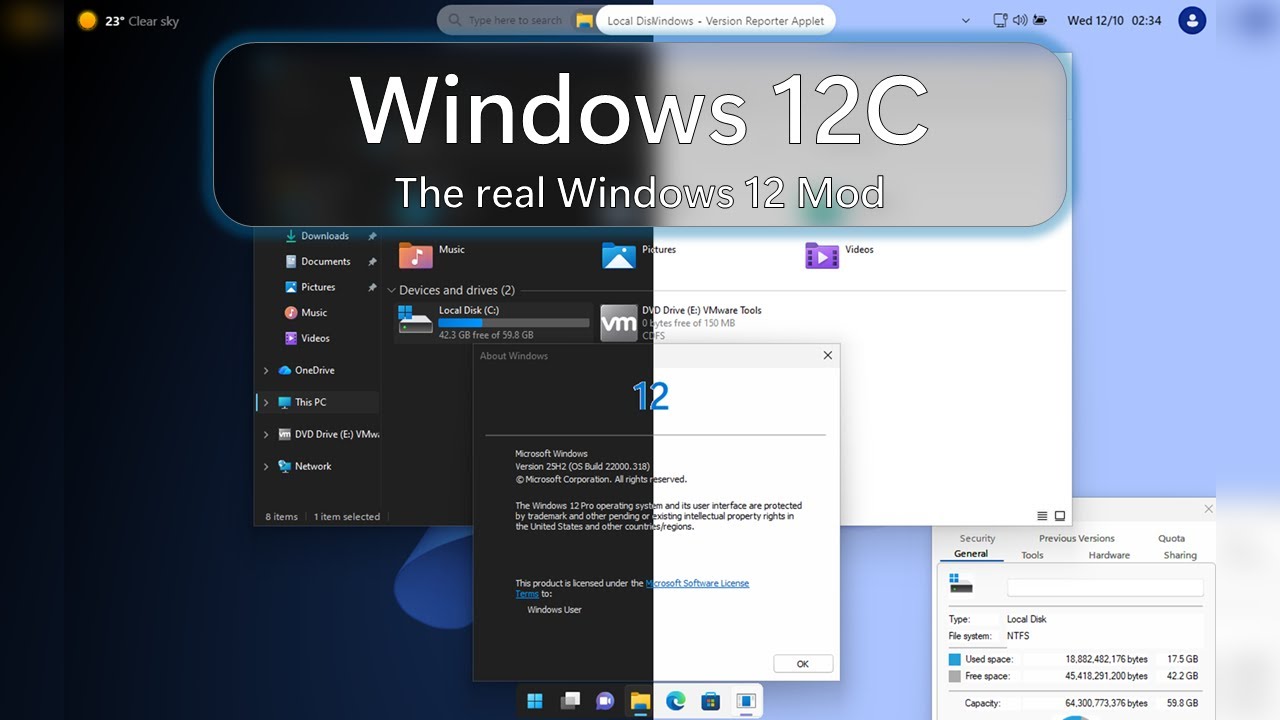This screenshot has width=1280, height=720.
Task: Select Music in the sidebar
Action: tap(314, 312)
